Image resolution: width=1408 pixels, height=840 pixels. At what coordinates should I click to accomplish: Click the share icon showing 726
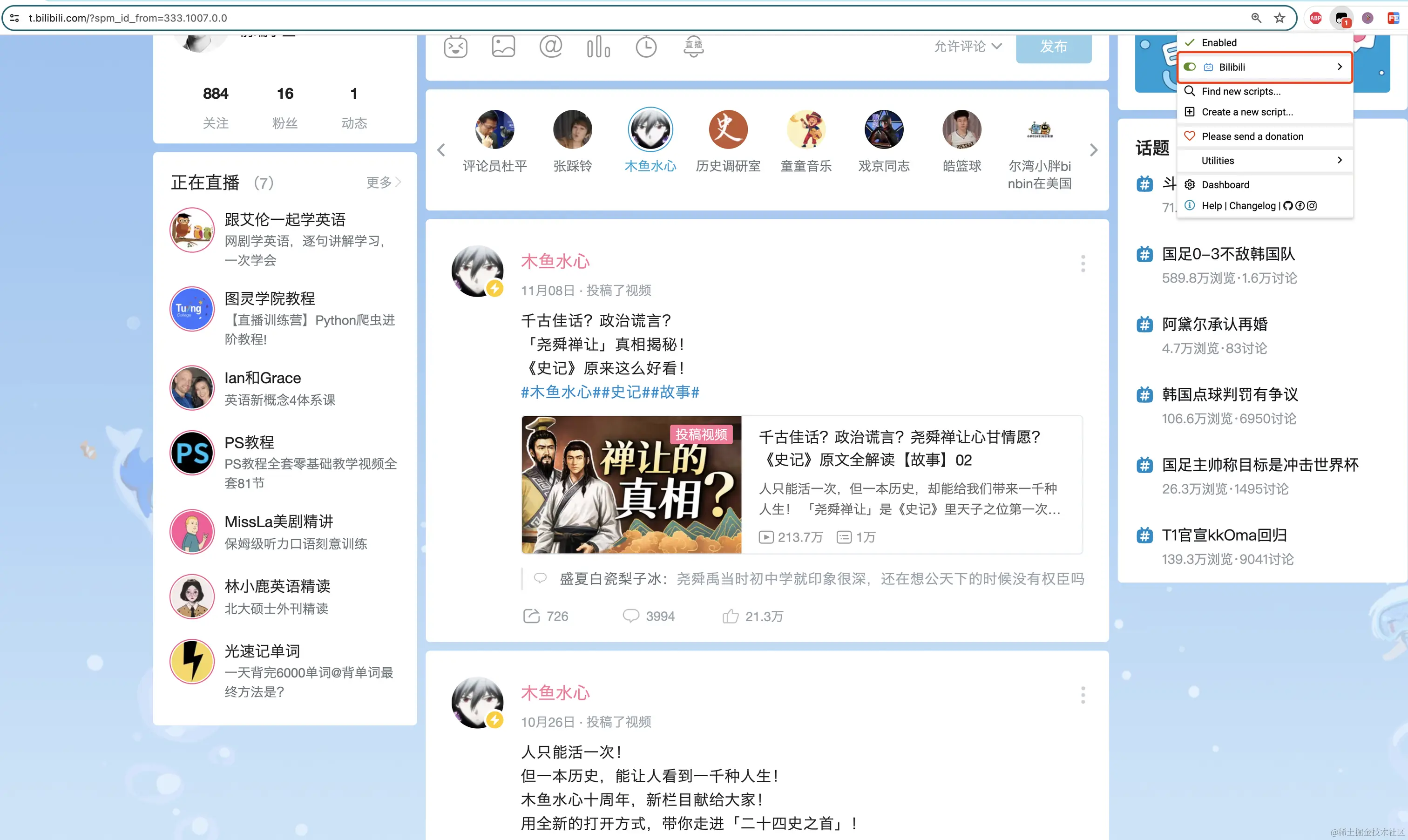531,616
